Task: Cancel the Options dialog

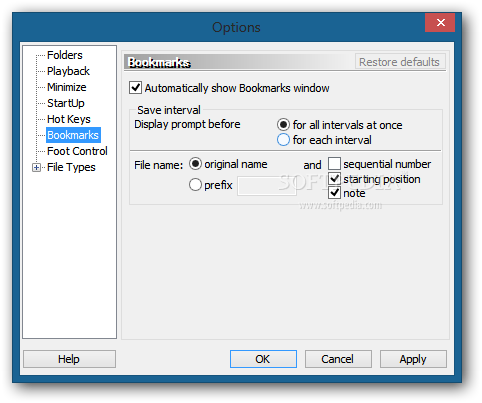Action: point(338,359)
